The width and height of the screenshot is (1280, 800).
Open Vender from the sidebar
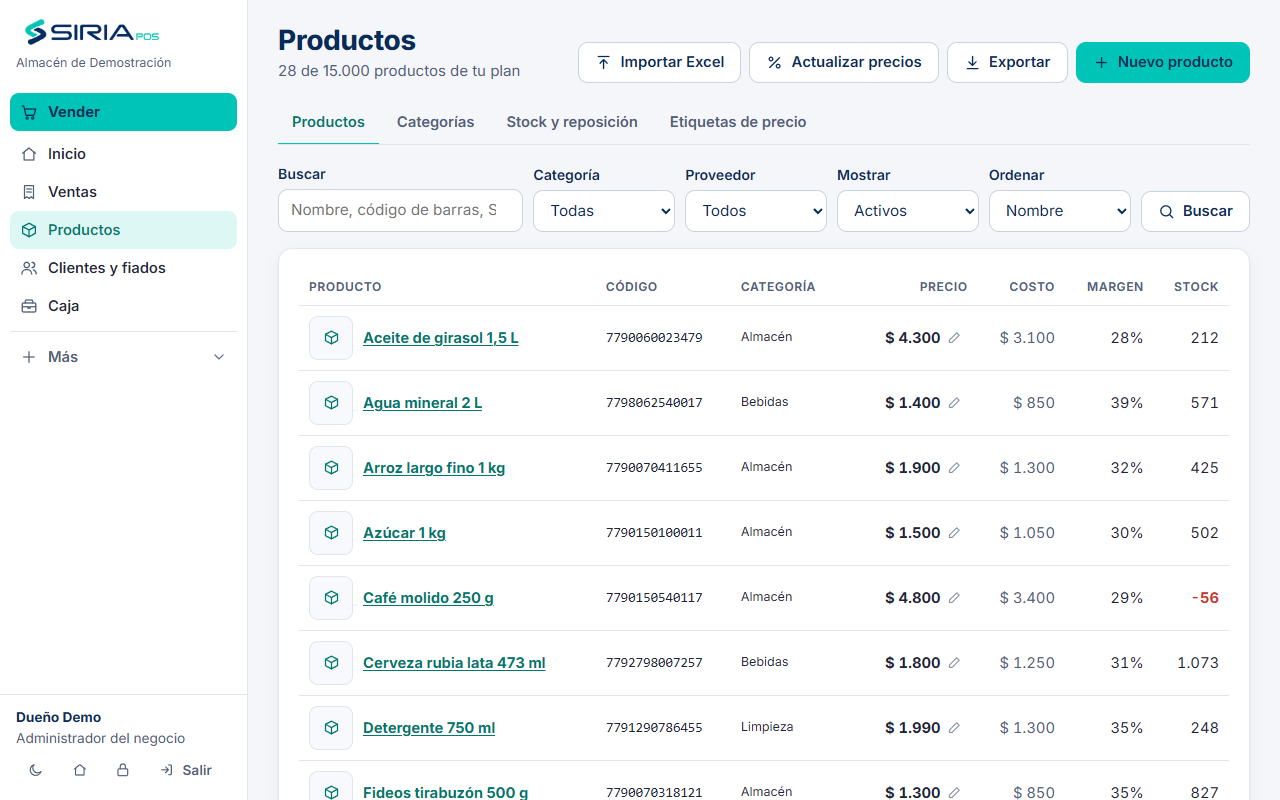coord(123,112)
